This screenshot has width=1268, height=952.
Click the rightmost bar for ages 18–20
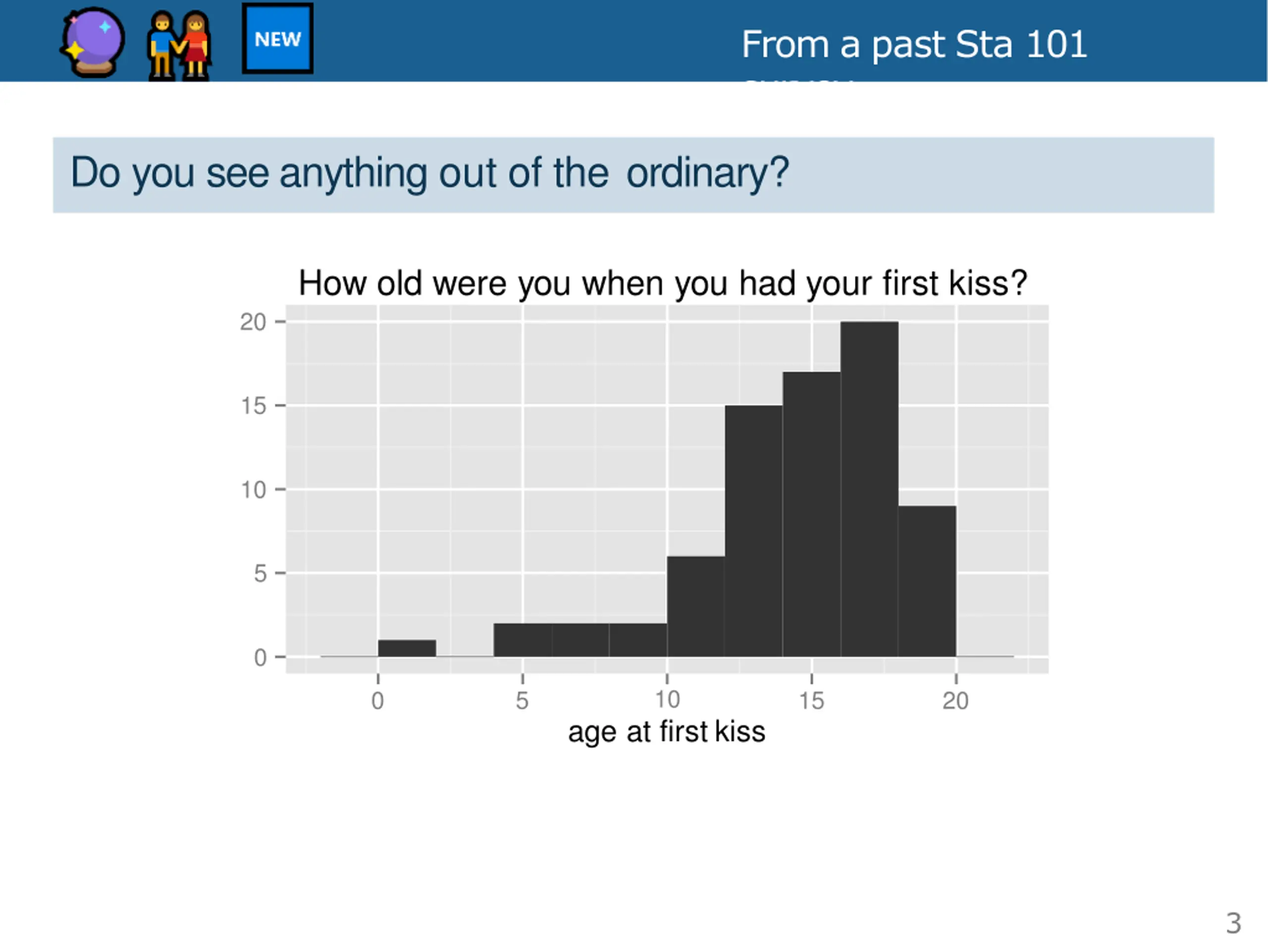tap(927, 581)
